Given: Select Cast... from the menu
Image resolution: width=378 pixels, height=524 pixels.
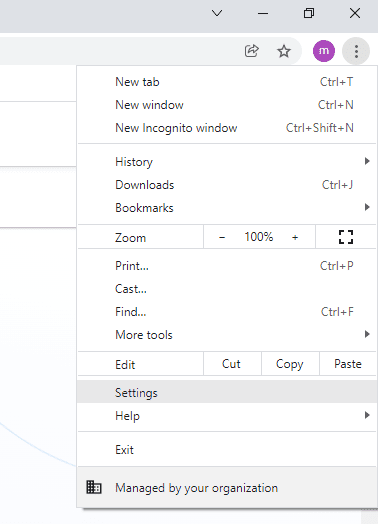Looking at the screenshot, I should pos(227,289).
